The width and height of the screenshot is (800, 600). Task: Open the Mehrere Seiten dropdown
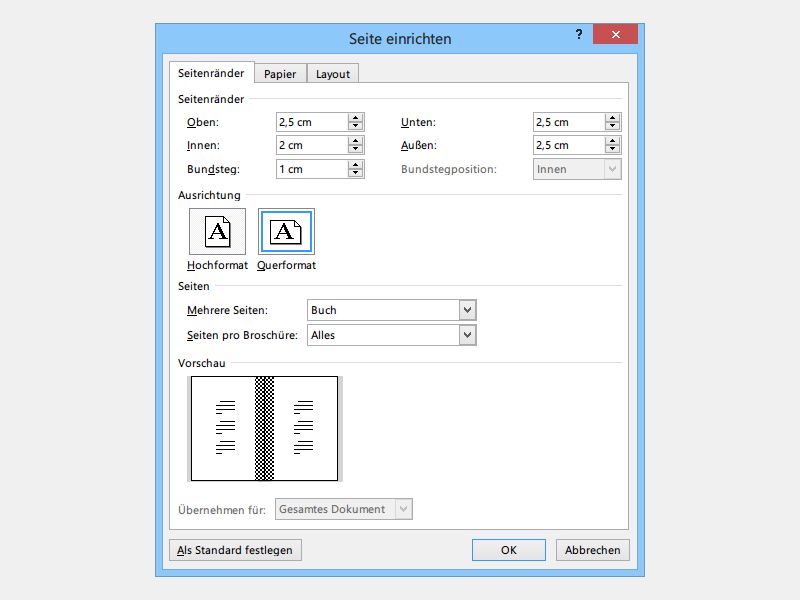pos(467,310)
